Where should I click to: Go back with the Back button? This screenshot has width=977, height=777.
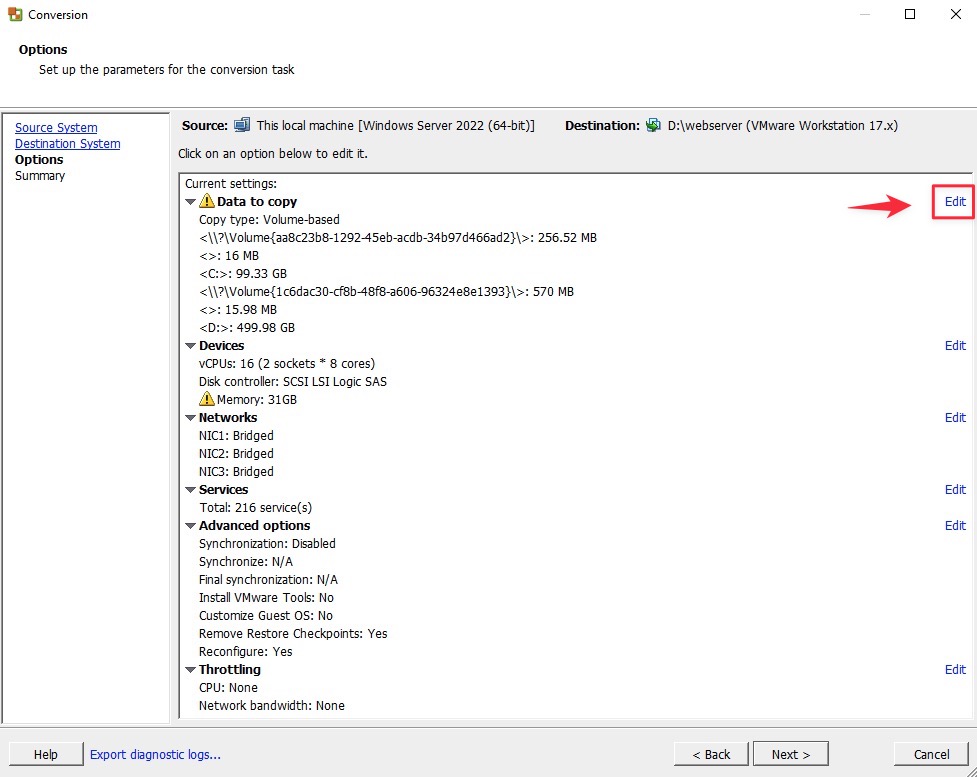point(711,754)
